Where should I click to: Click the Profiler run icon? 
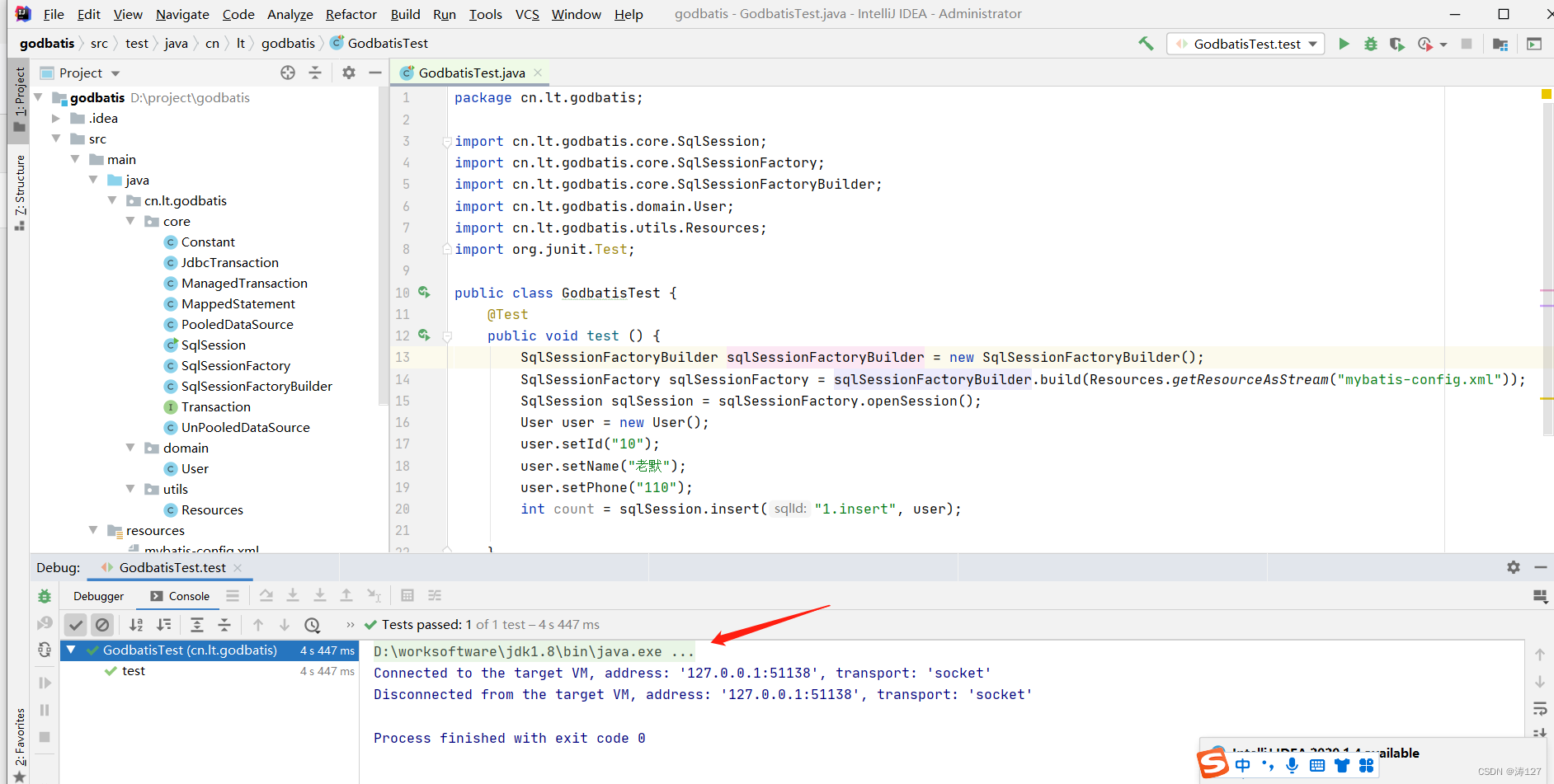coord(1425,44)
